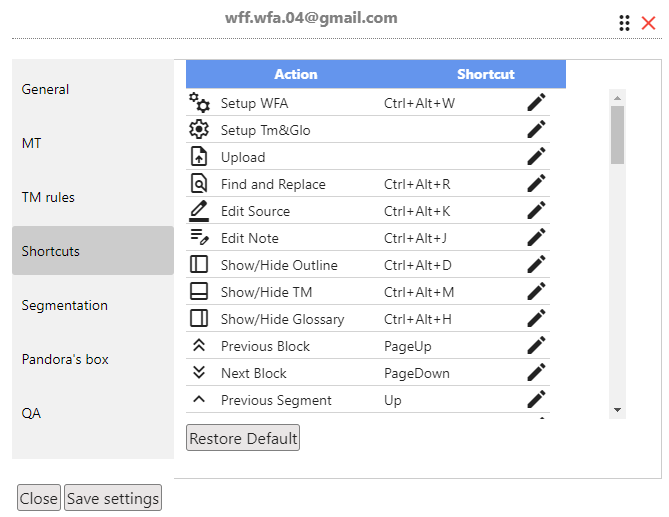Viewport: 669px width, 517px height.
Task: Select the Ctrl+Alt+J shortcut text
Action: click(415, 238)
